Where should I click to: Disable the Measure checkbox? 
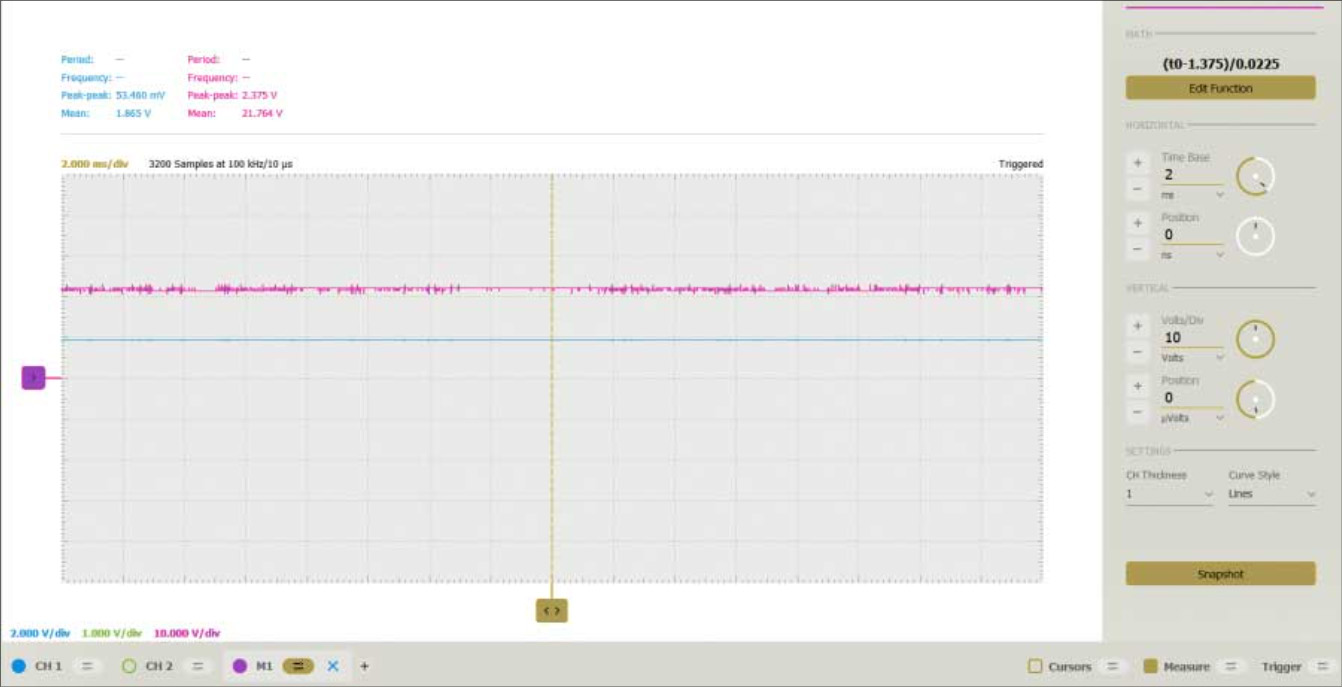point(1150,666)
